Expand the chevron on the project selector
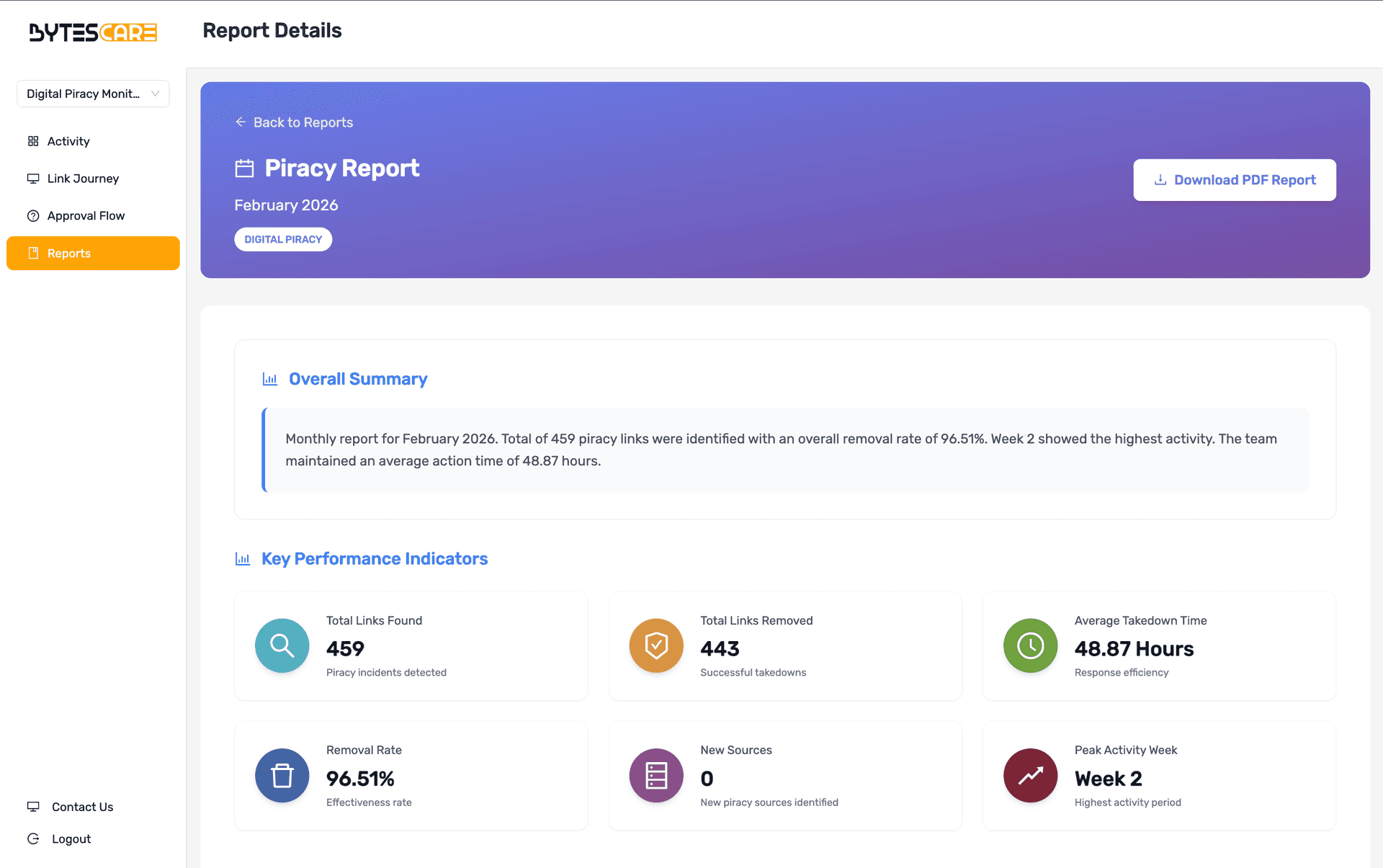1383x868 pixels. point(156,94)
